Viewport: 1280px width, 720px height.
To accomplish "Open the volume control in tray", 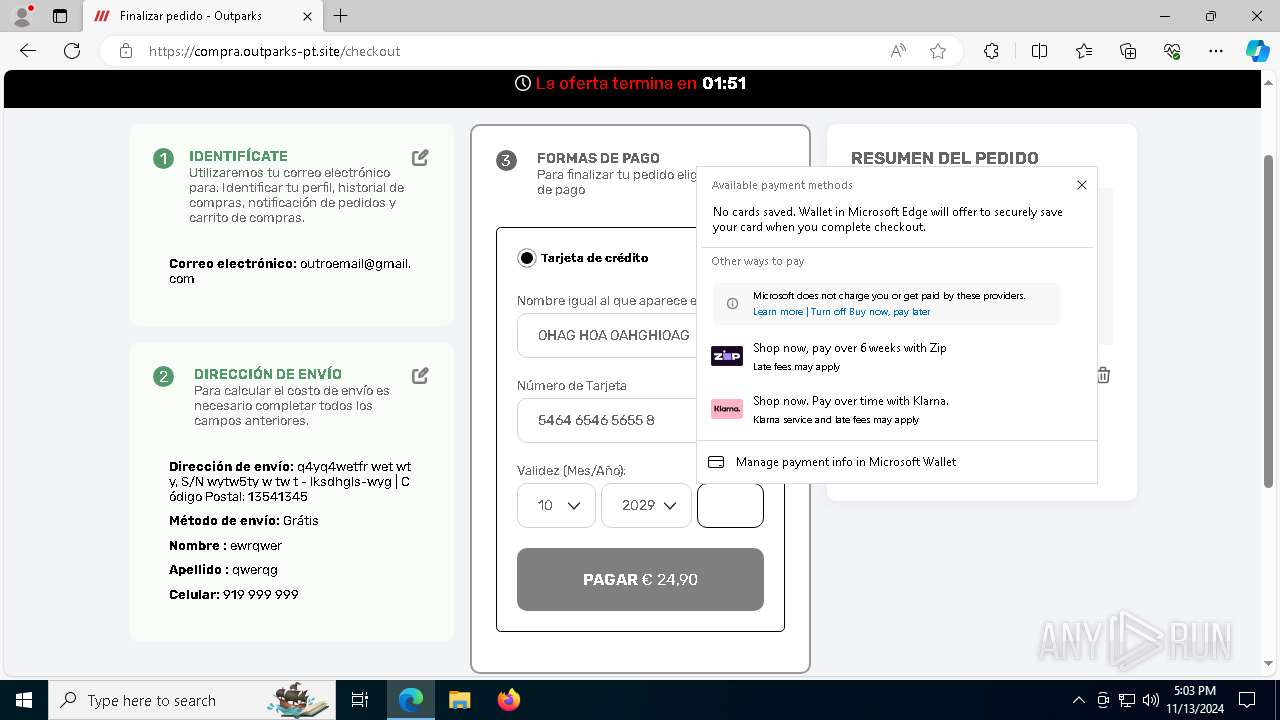I will click(1151, 700).
